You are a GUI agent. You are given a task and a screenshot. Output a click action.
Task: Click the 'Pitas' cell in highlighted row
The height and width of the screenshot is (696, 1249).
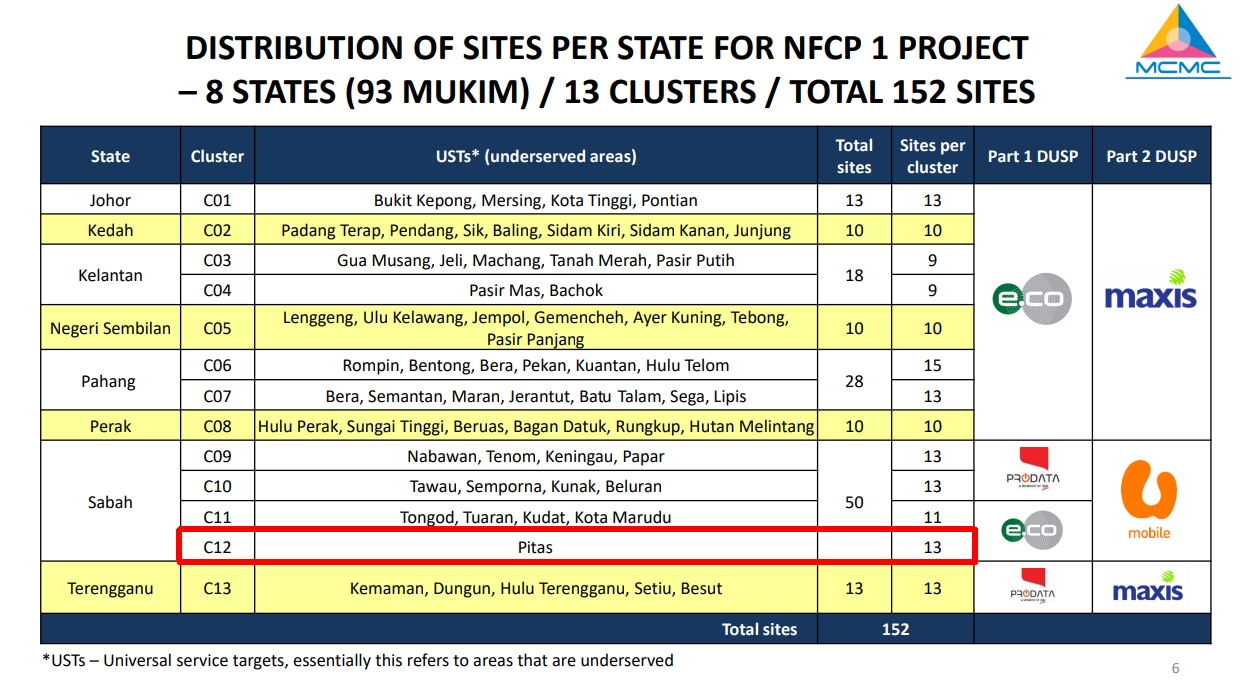pos(536,547)
